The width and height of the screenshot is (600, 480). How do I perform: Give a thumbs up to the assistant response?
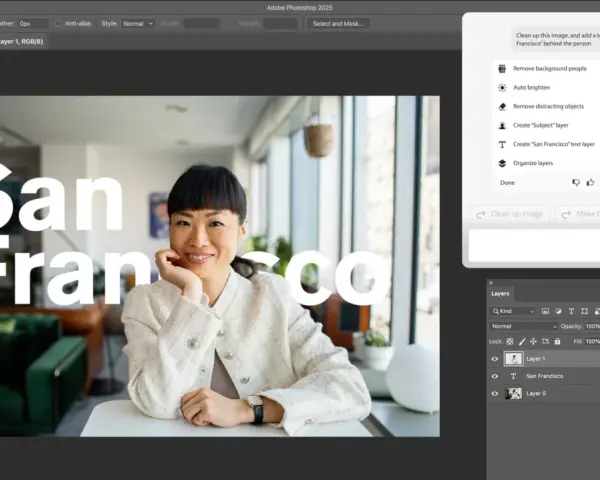(x=590, y=183)
